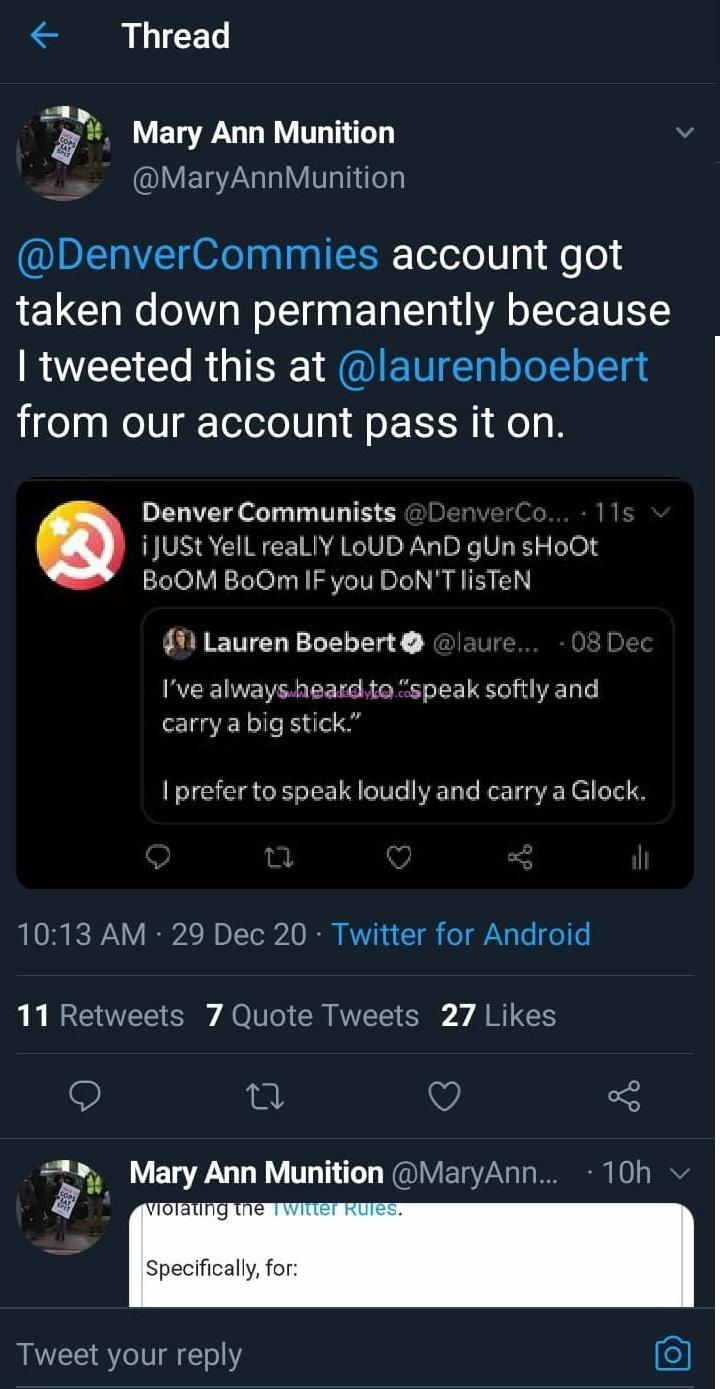Tap the Tweet your reply field
The image size is (720, 1389).
300,1354
